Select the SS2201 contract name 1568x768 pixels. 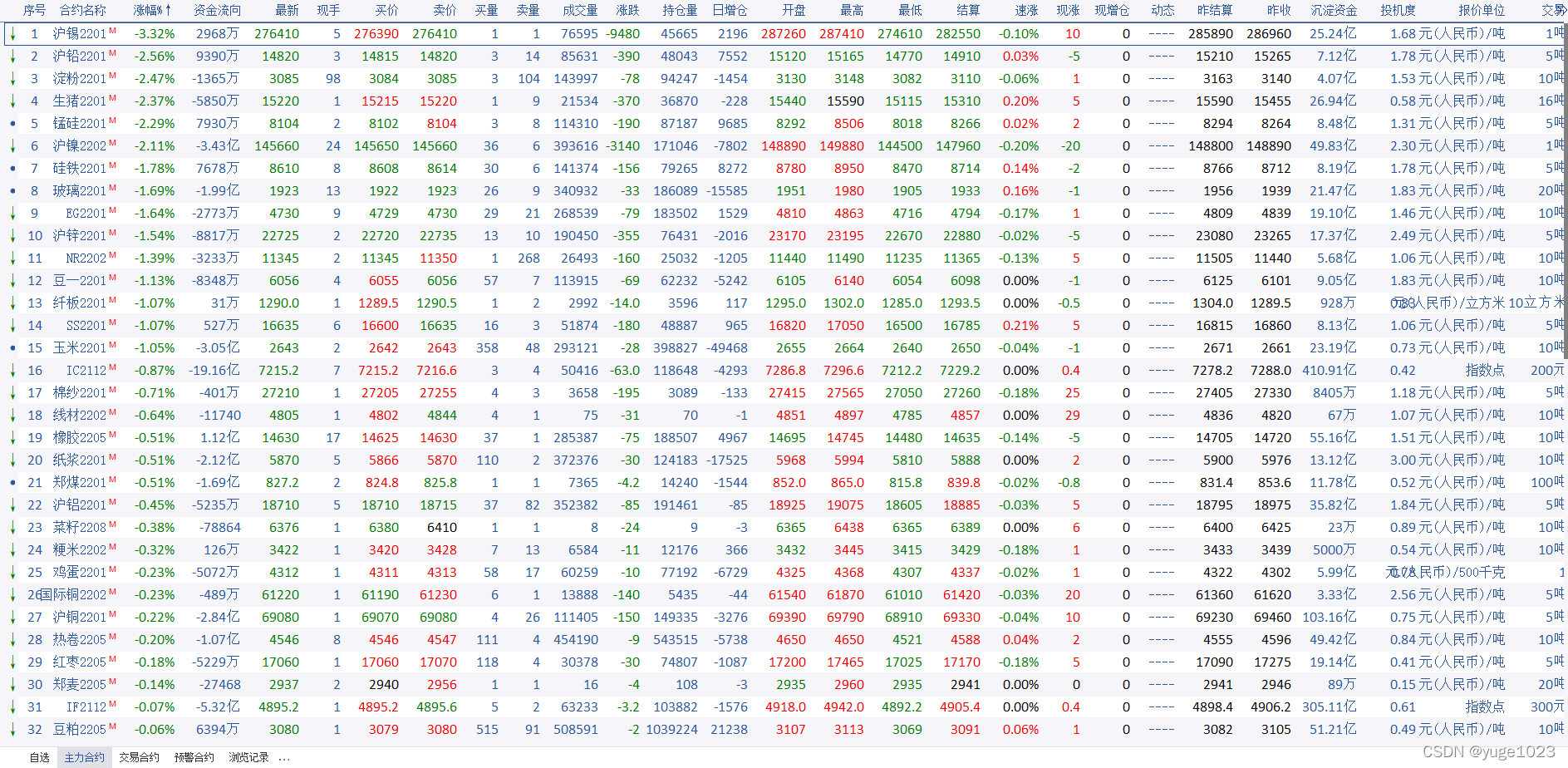[x=86, y=326]
